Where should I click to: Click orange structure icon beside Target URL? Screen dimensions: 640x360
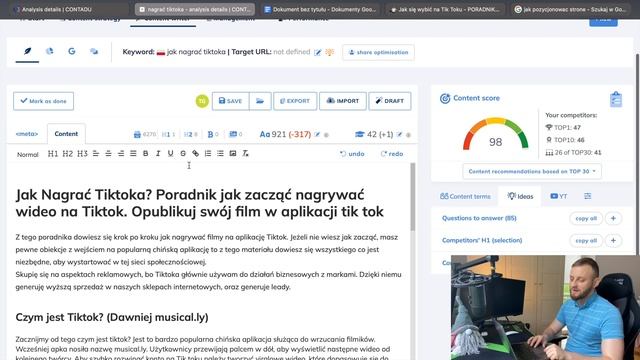pos(329,52)
